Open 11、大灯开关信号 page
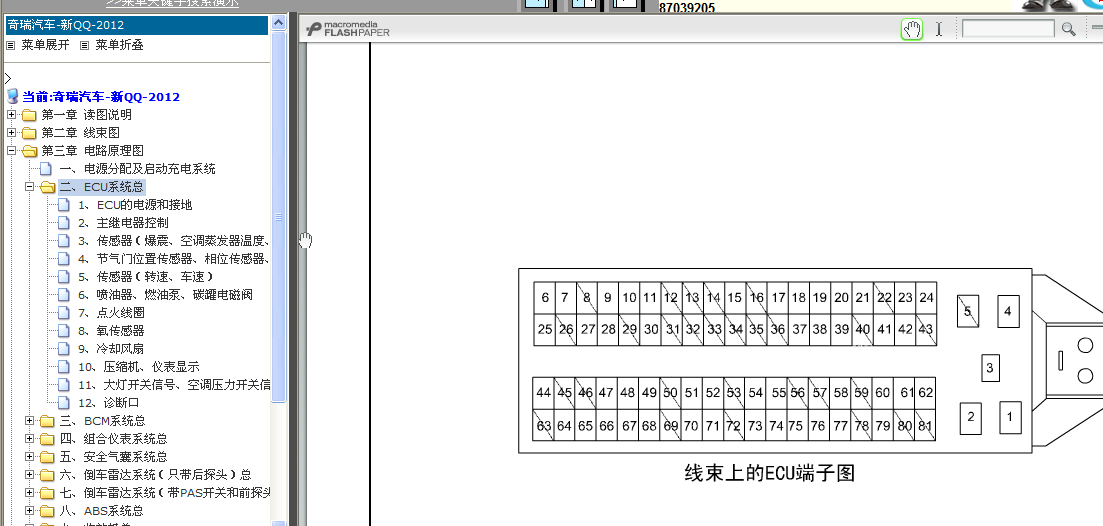The image size is (1103, 526). coord(174,385)
